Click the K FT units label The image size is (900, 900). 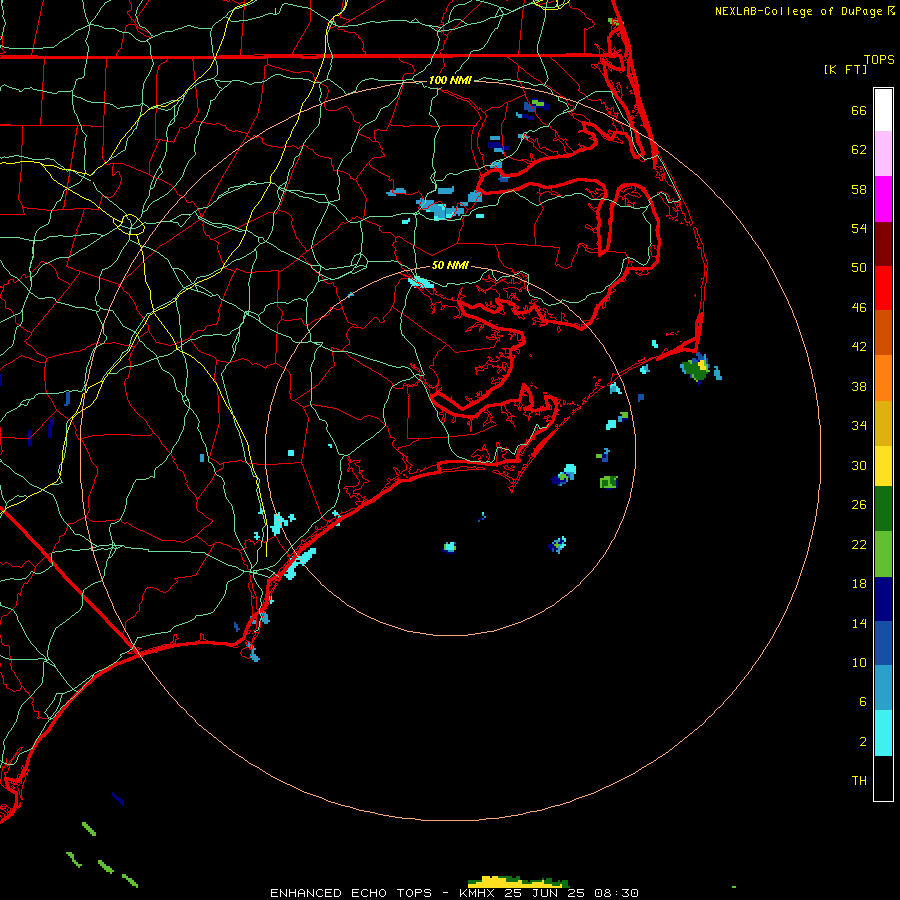[x=845, y=69]
